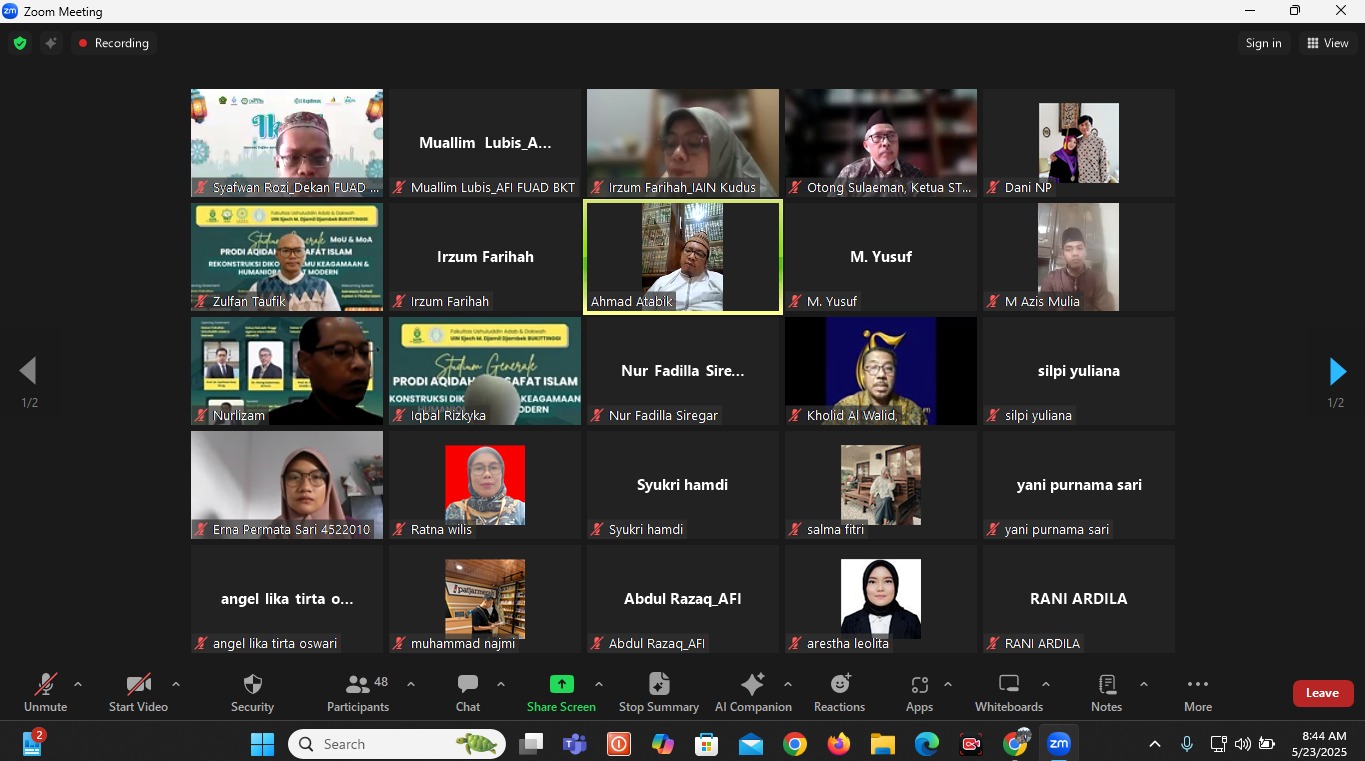Open the View layout menu

click(1327, 43)
